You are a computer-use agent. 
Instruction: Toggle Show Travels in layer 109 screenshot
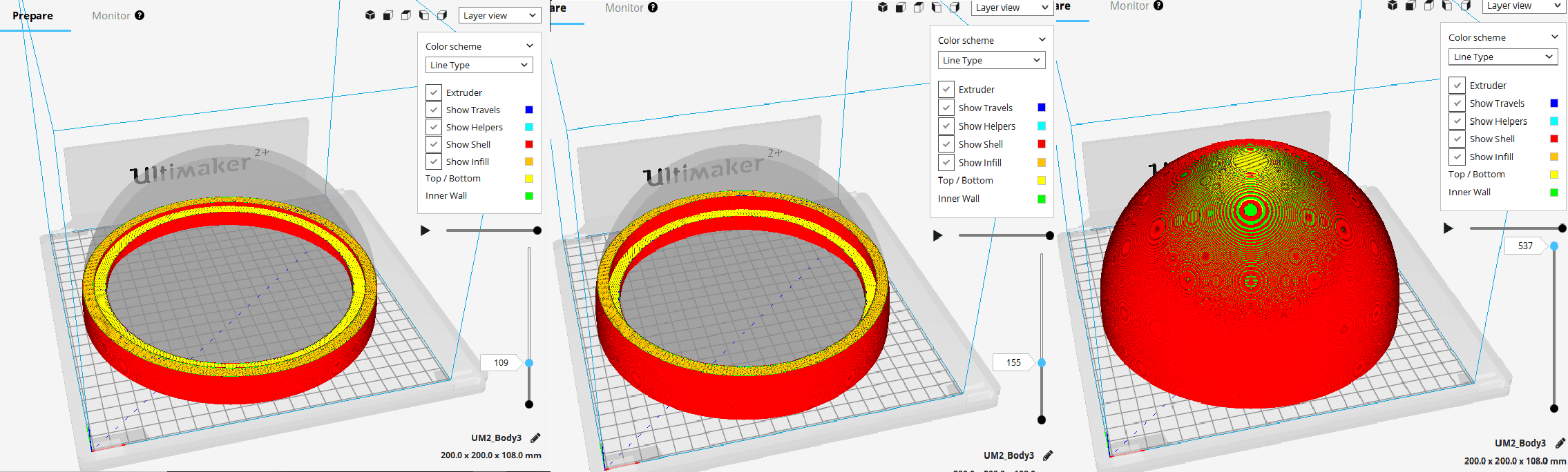(x=434, y=110)
